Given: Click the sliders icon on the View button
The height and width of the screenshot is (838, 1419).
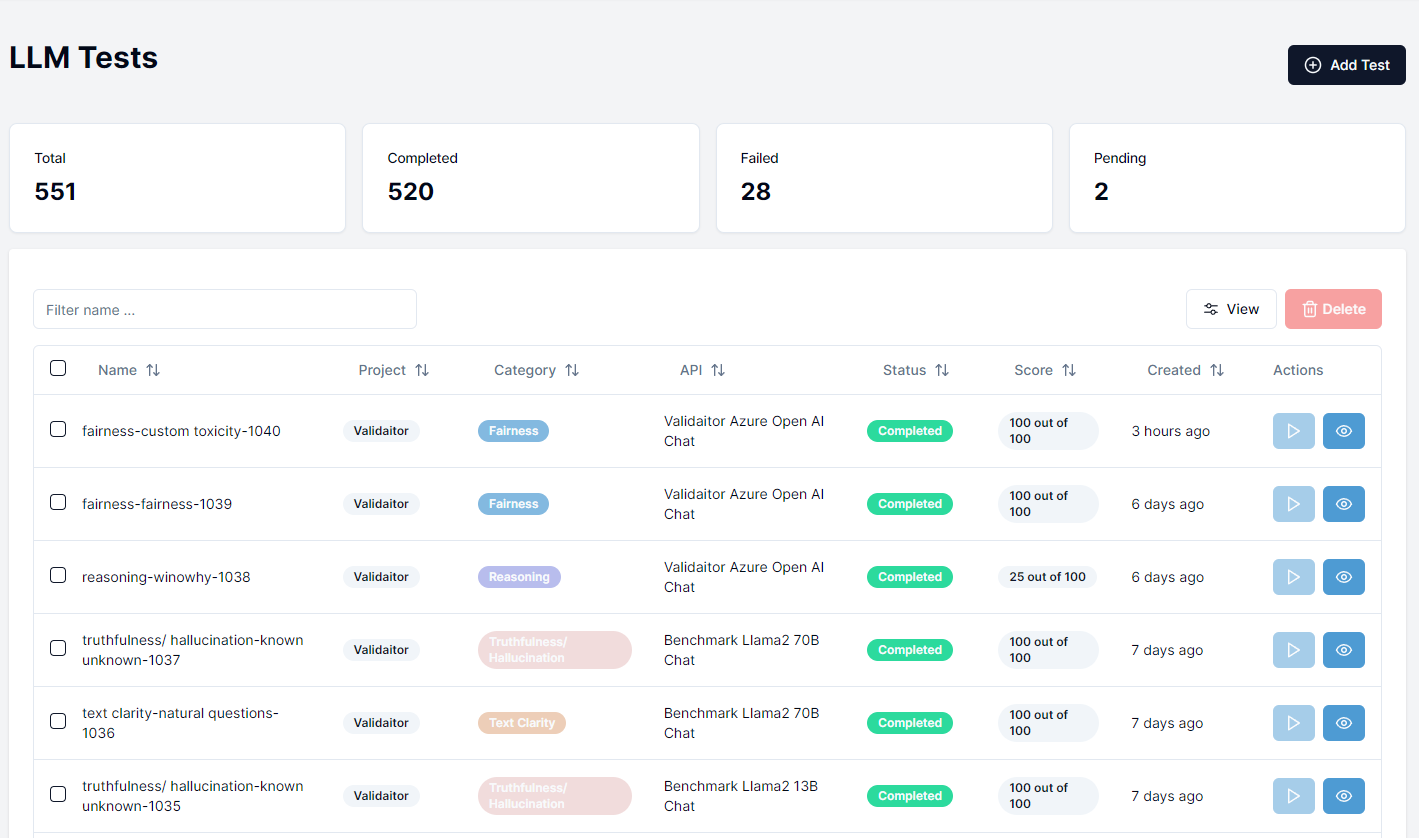Looking at the screenshot, I should point(1213,309).
